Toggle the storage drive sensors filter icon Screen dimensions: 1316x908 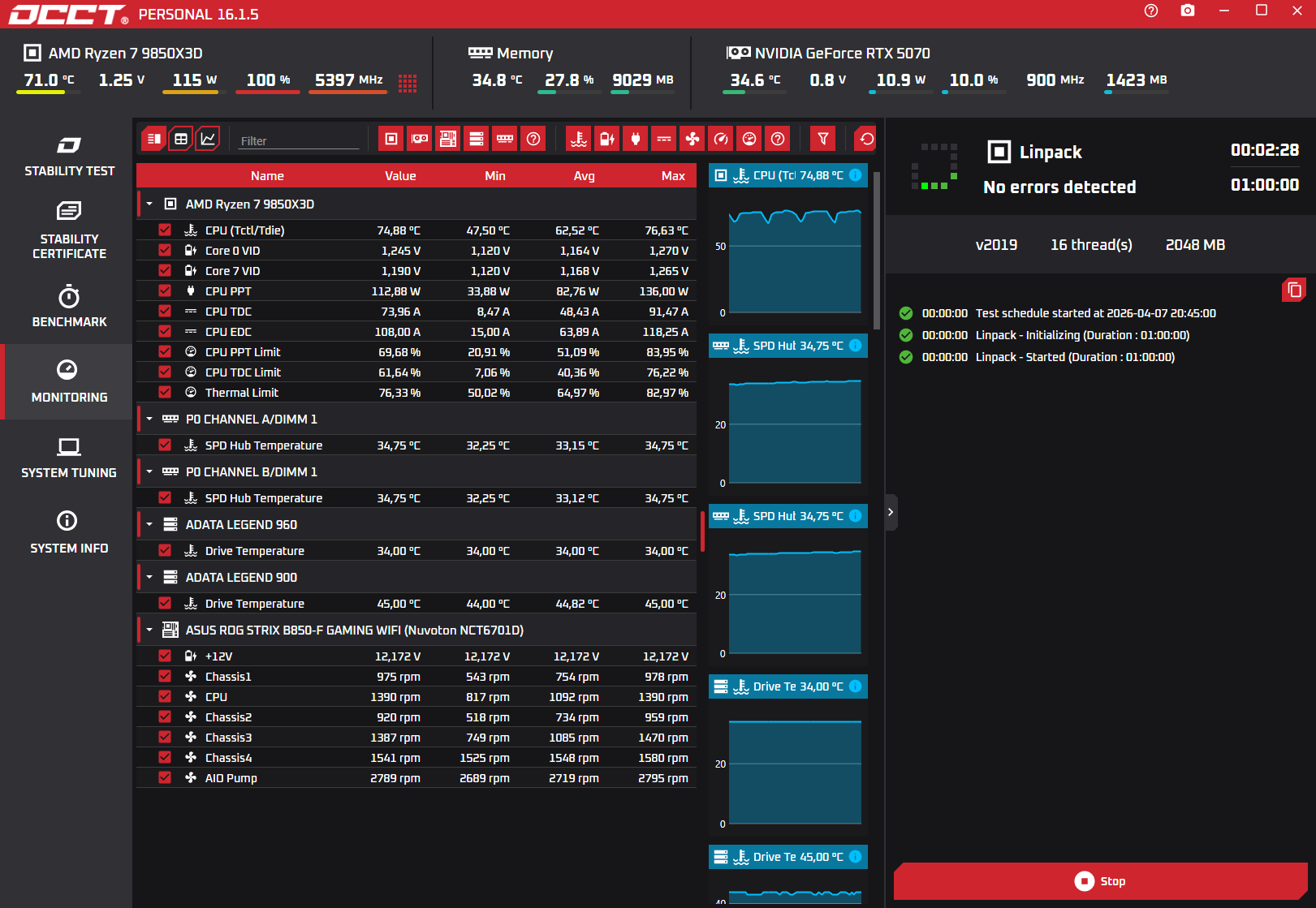tap(477, 139)
